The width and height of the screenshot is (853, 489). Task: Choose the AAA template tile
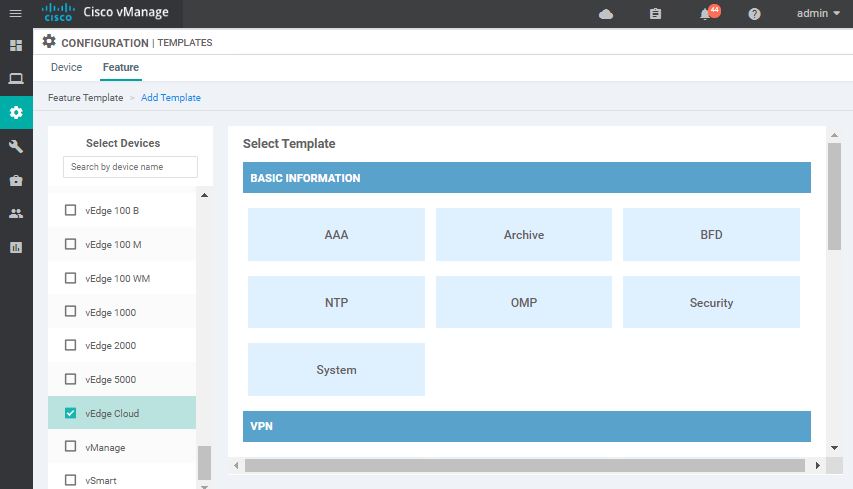(x=336, y=235)
